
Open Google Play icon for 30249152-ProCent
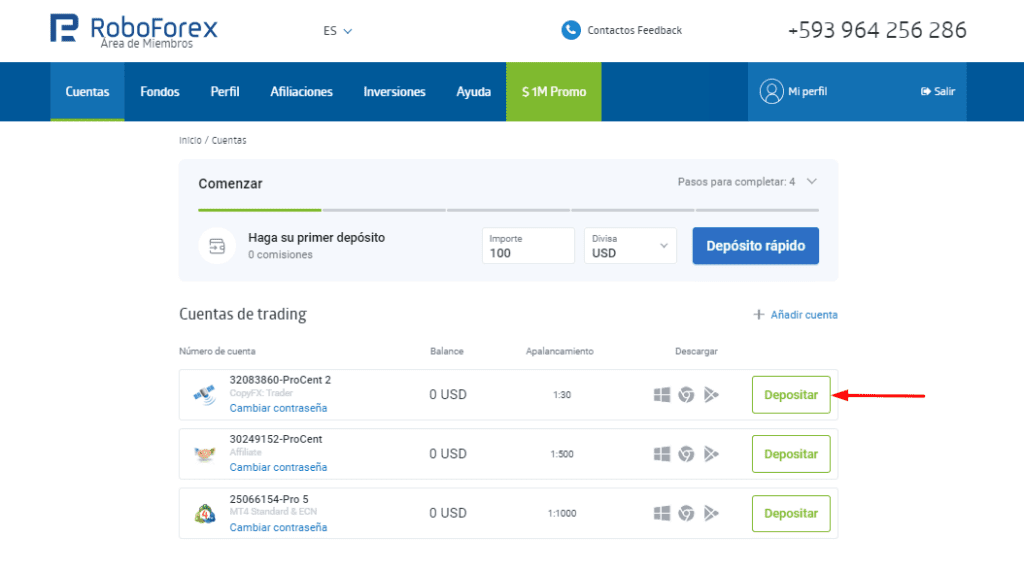click(711, 454)
